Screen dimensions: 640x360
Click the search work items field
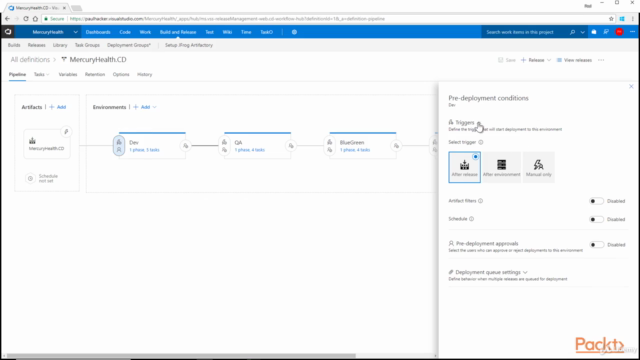[x=524, y=32]
